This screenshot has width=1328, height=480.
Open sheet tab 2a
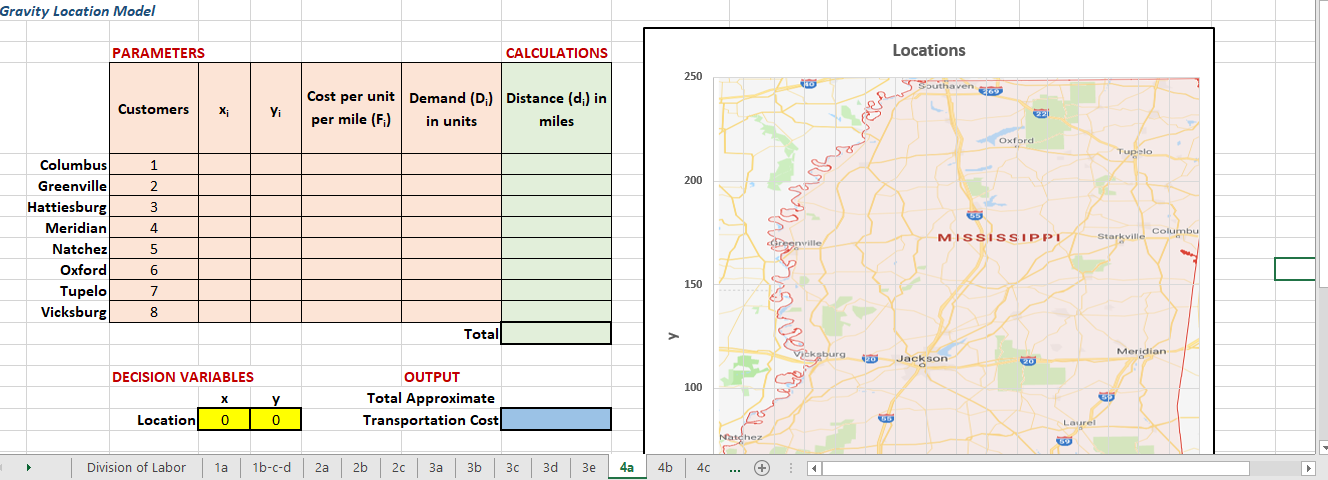321,467
